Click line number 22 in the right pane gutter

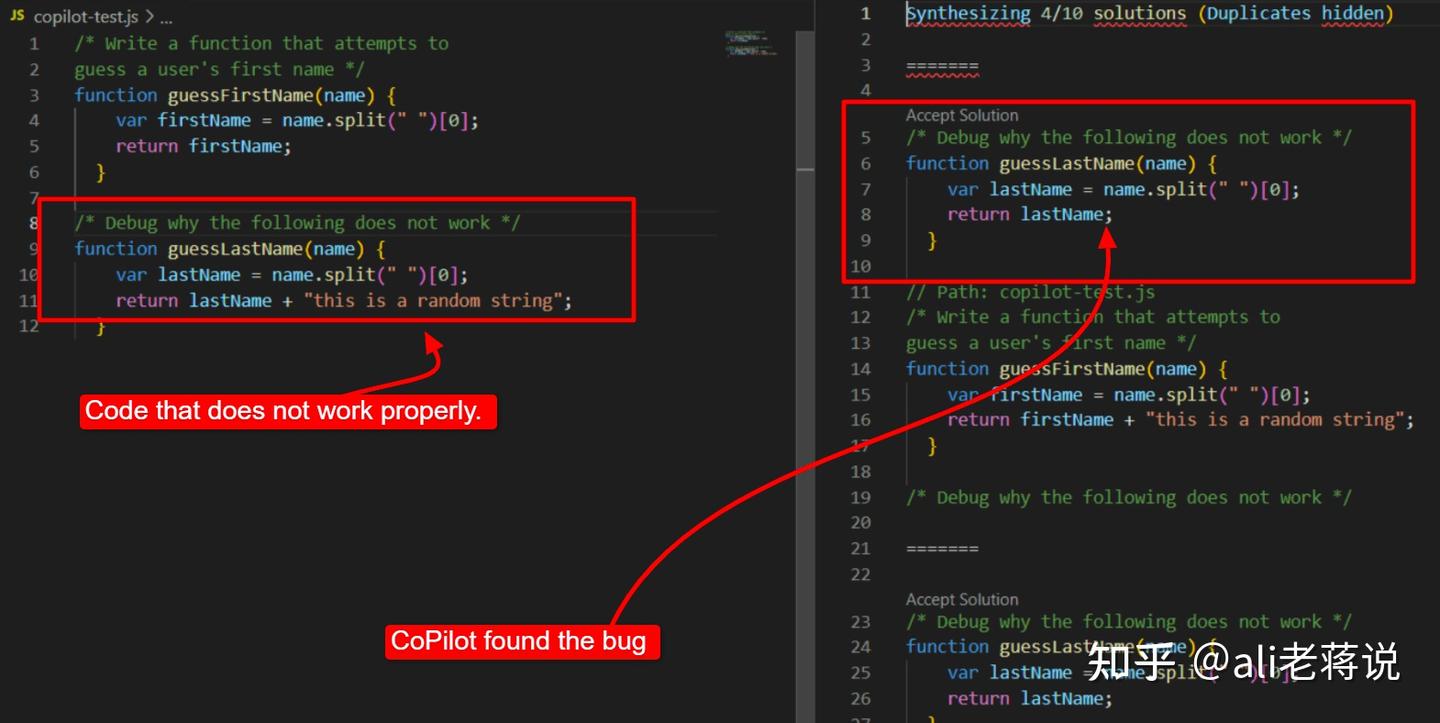tap(861, 574)
